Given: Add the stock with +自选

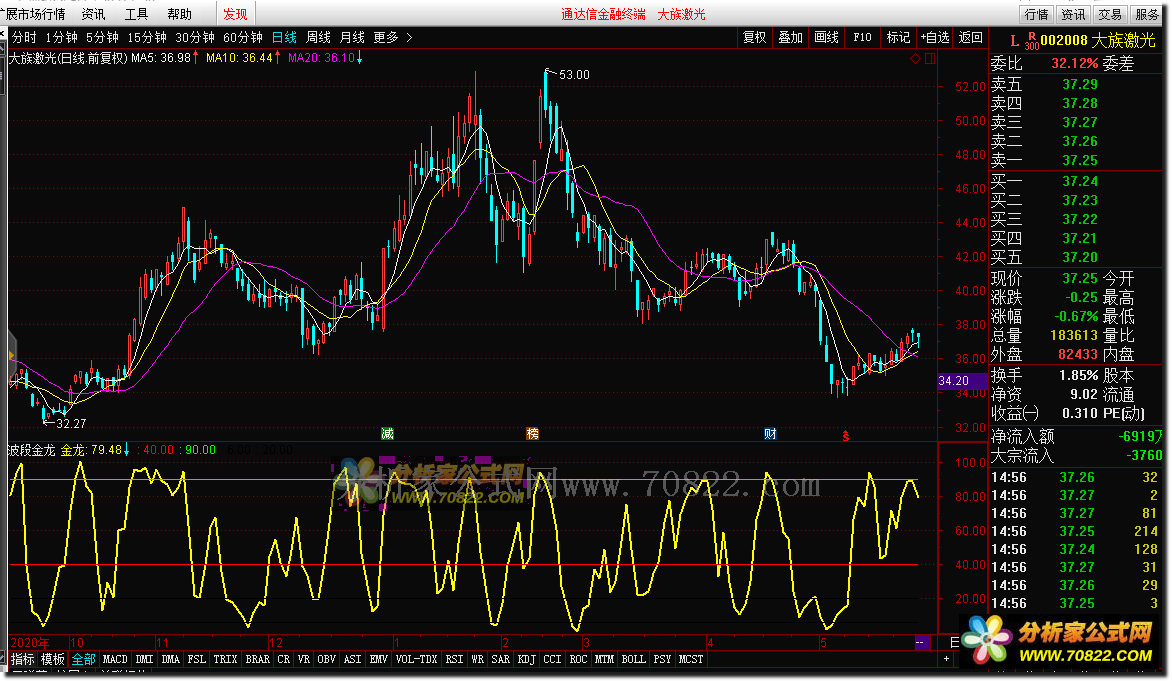Looking at the screenshot, I should [934, 37].
